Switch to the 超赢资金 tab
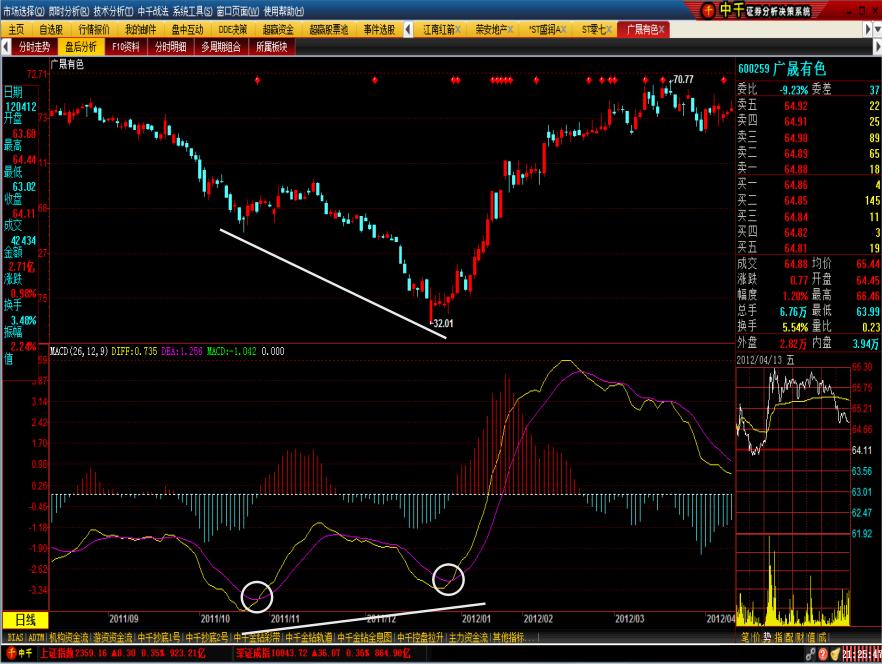This screenshot has height=664, width=882. point(276,29)
